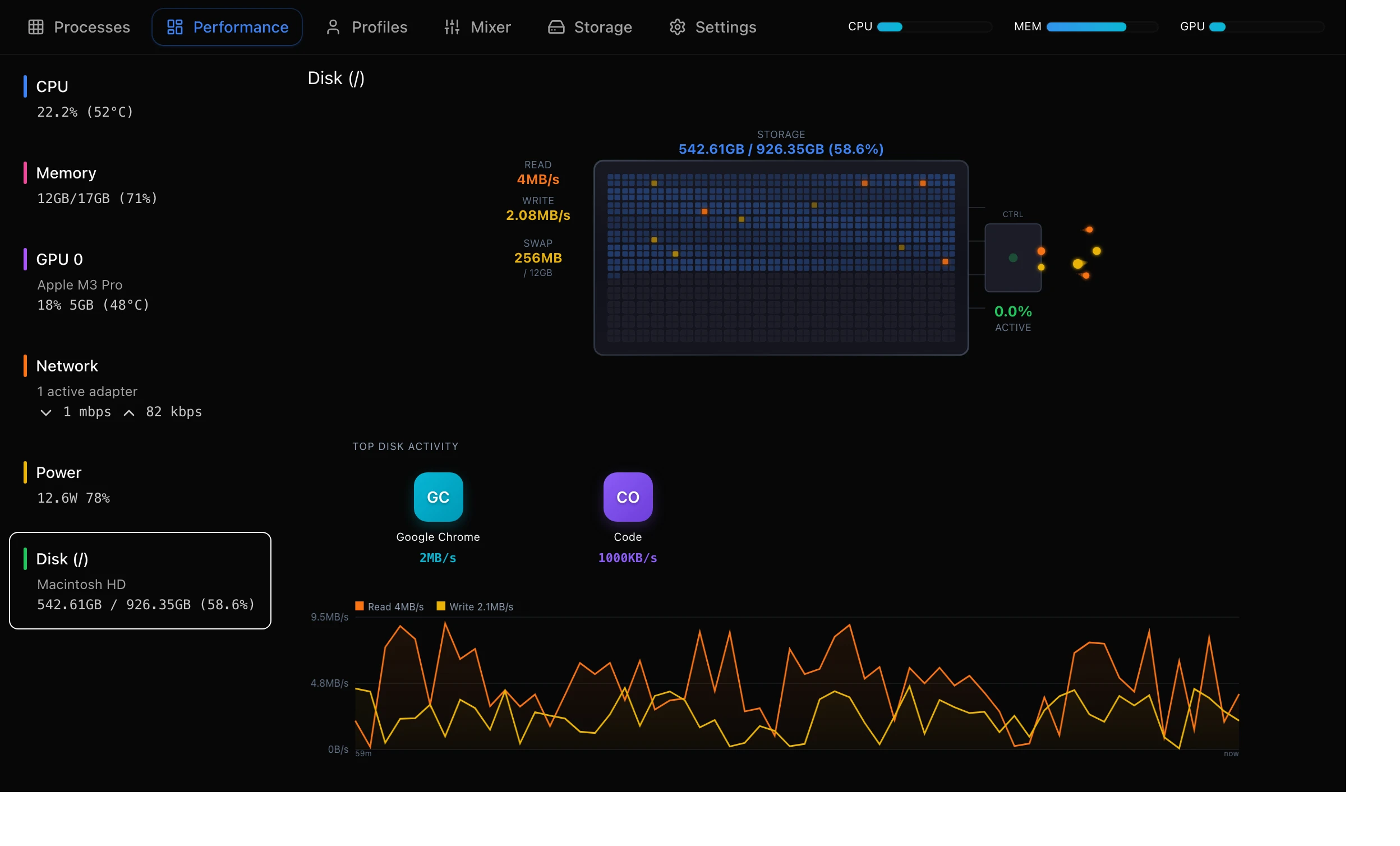
Task: Click the '9.5MB/s' axis label
Action: pyautogui.click(x=330, y=617)
